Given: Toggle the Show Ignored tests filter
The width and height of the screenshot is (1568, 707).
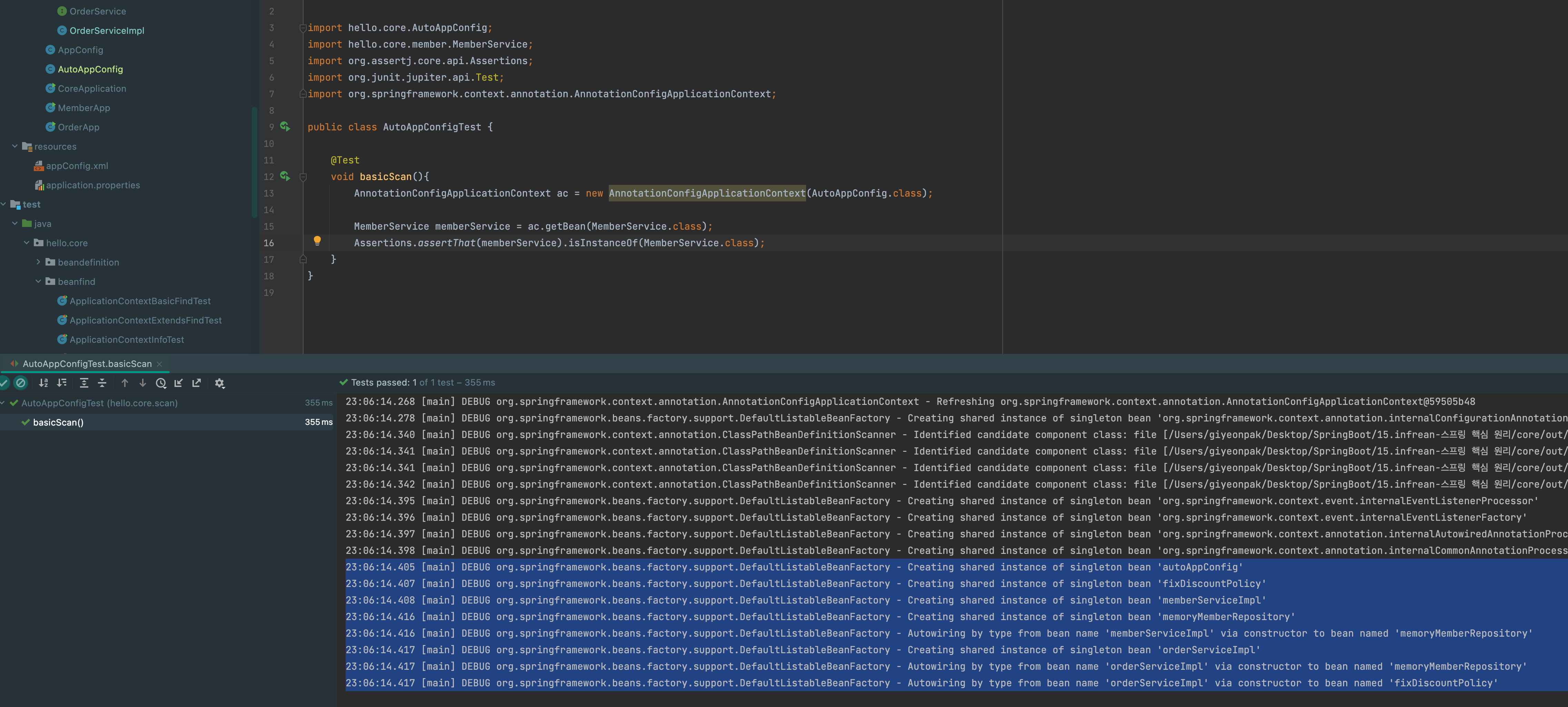Looking at the screenshot, I should pyautogui.click(x=21, y=383).
